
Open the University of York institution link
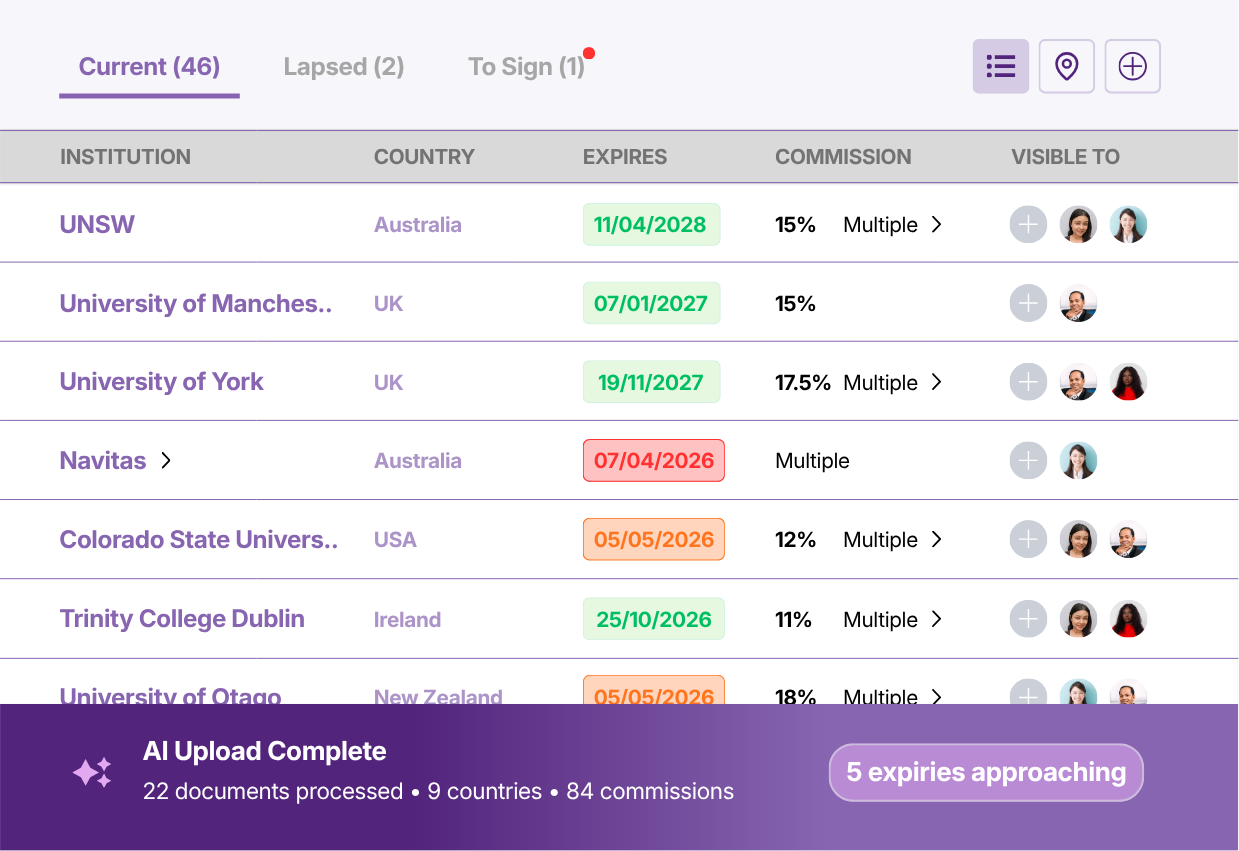tap(161, 381)
